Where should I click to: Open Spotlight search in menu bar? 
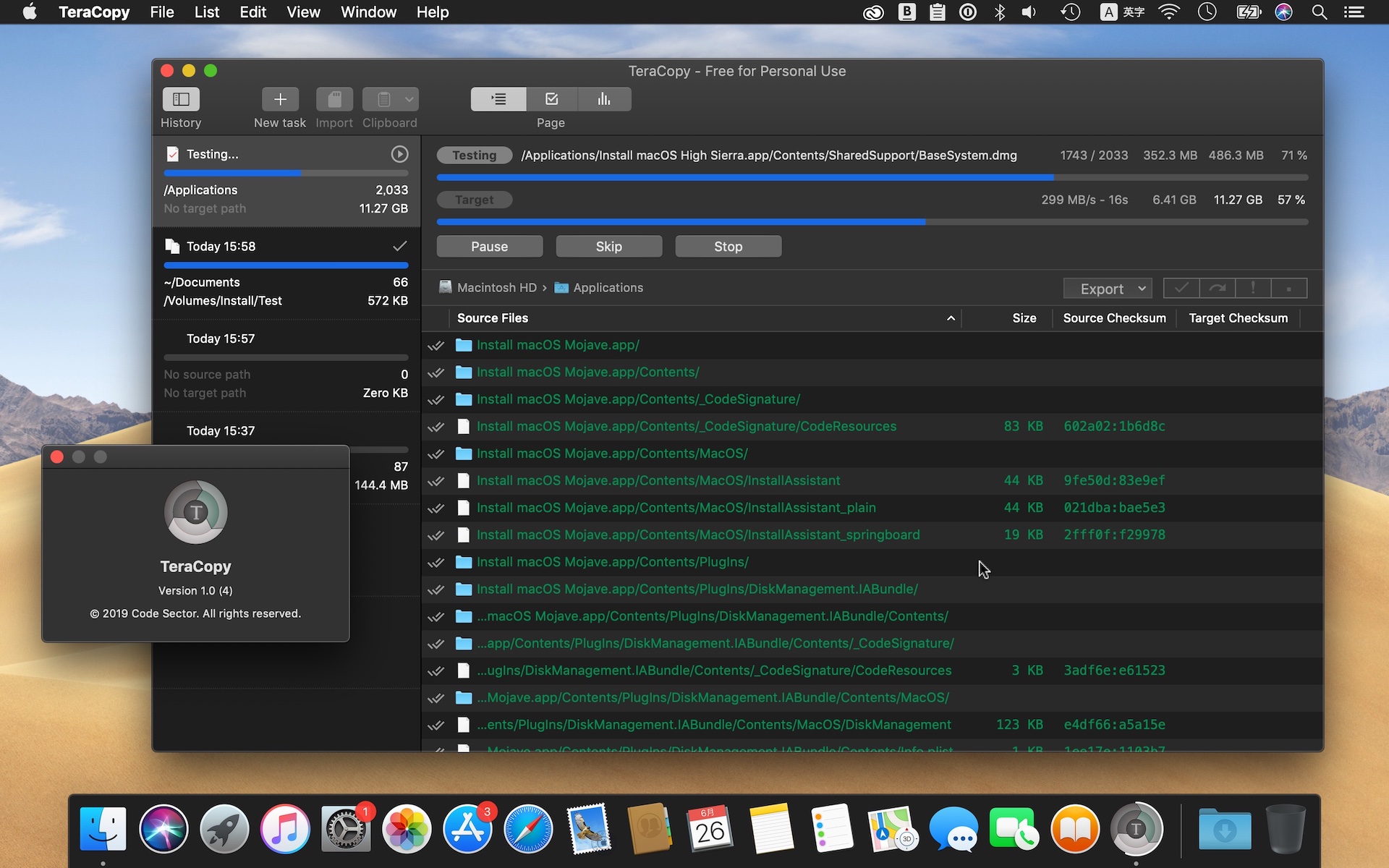coord(1320,12)
